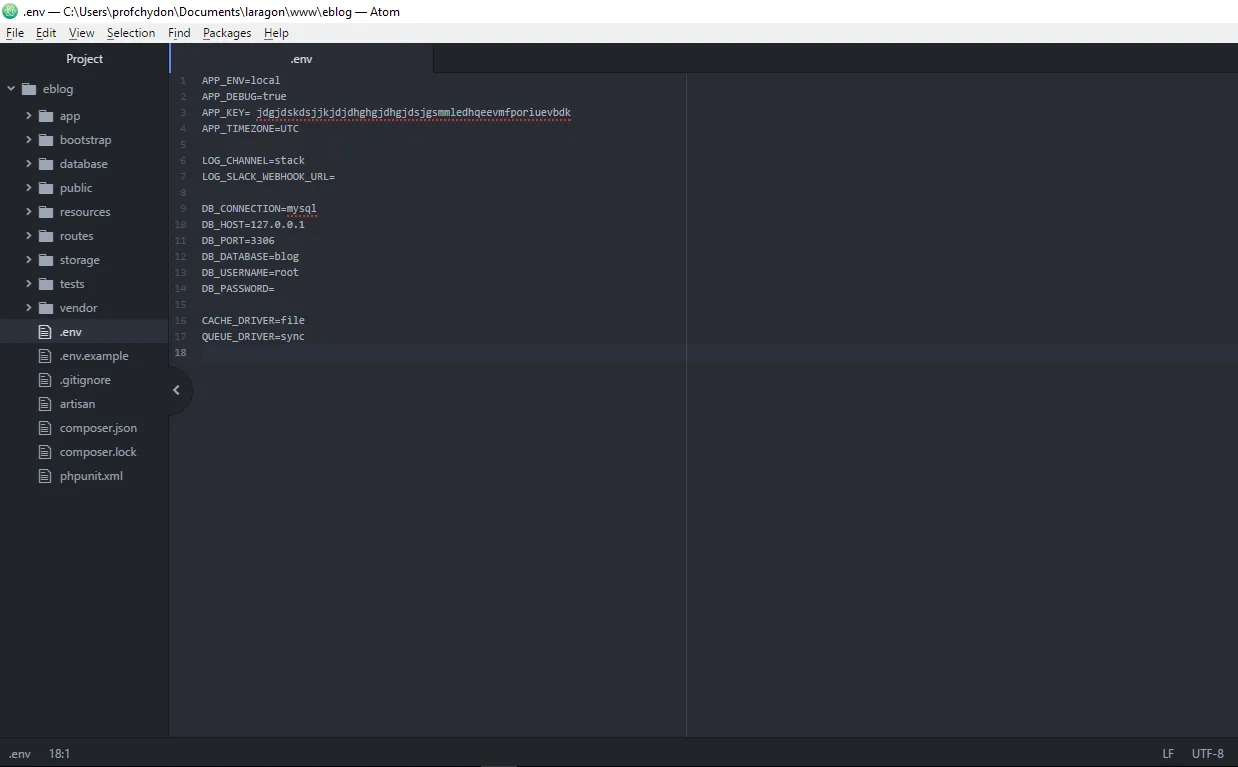Screen dimensions: 1238x767
Task: Hide the tree view with collapse arrow
Action: click(x=176, y=390)
